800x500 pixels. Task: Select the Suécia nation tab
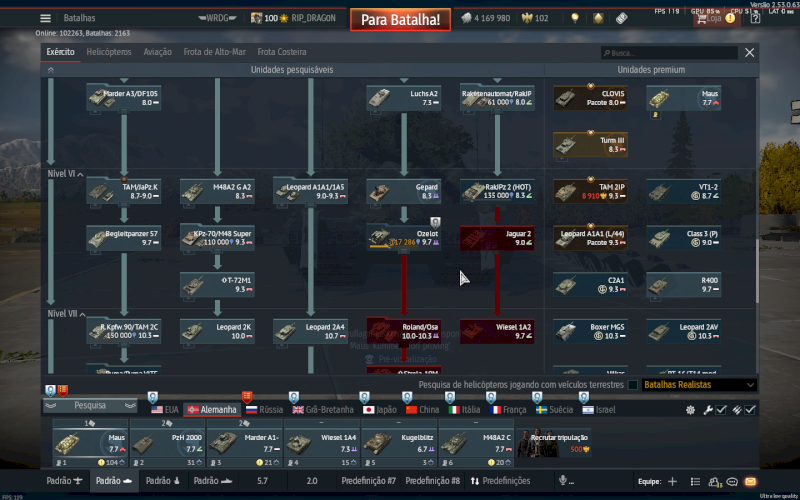pyautogui.click(x=554, y=410)
